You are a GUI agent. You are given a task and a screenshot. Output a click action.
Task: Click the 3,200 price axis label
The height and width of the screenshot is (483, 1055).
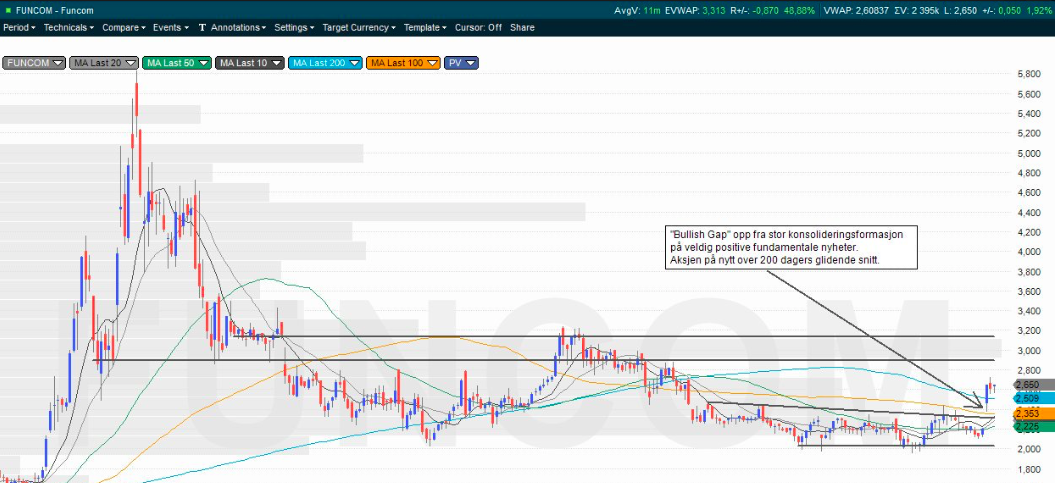click(1027, 331)
